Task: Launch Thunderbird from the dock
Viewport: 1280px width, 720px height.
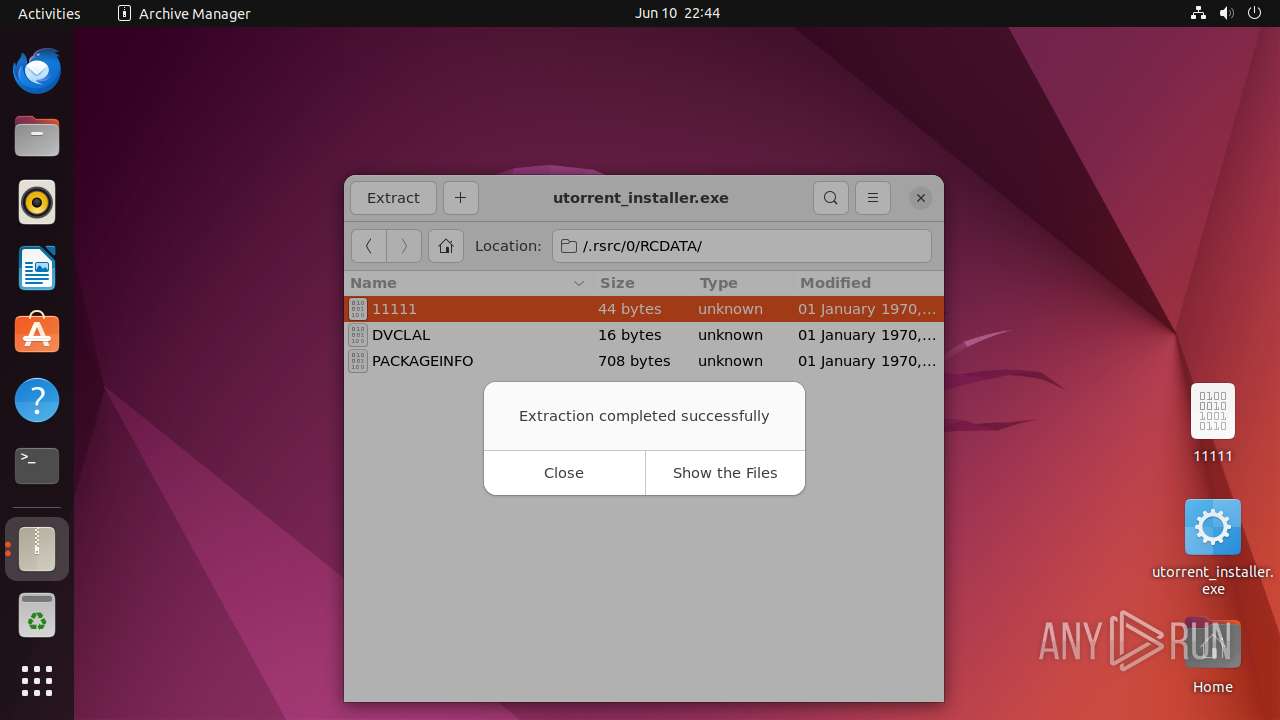Action: pyautogui.click(x=37, y=71)
